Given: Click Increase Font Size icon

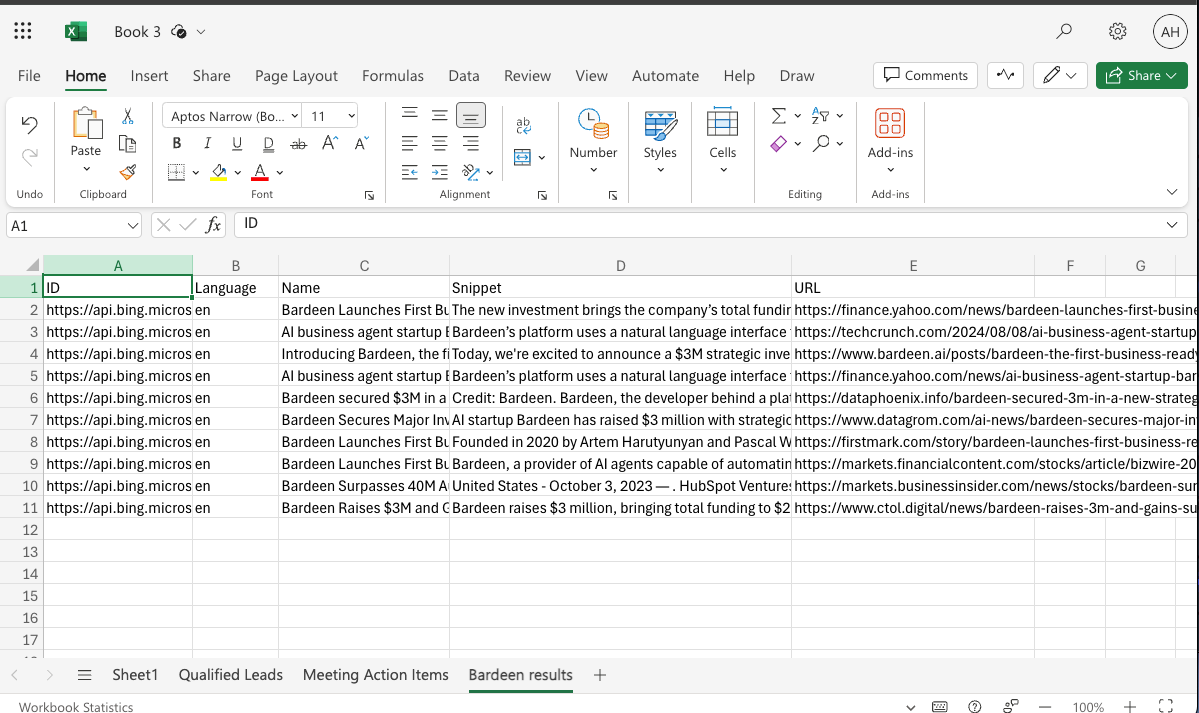Looking at the screenshot, I should coord(330,143).
